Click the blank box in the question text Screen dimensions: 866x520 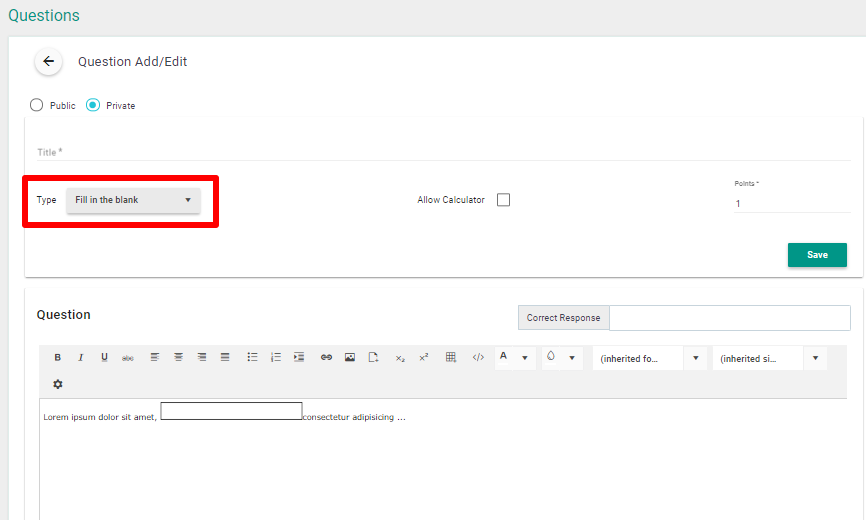[x=231, y=411]
